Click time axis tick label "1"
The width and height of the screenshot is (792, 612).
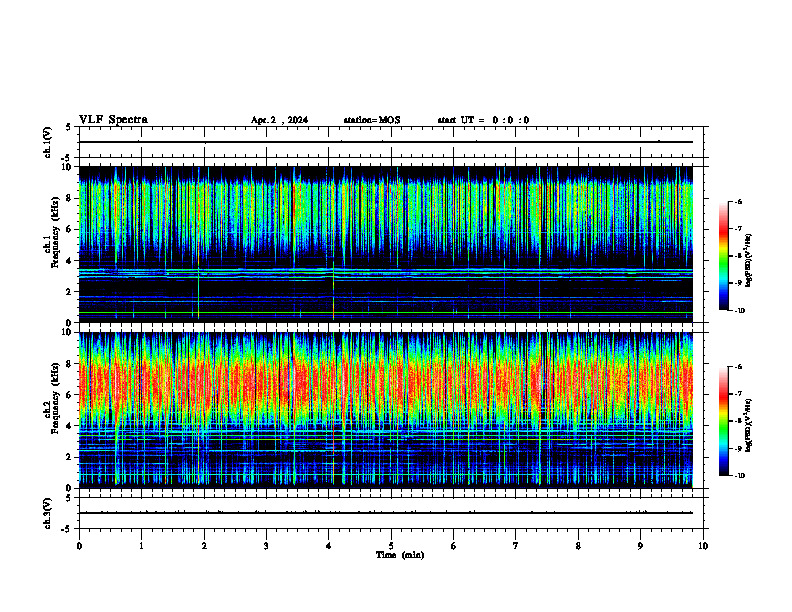tap(141, 546)
